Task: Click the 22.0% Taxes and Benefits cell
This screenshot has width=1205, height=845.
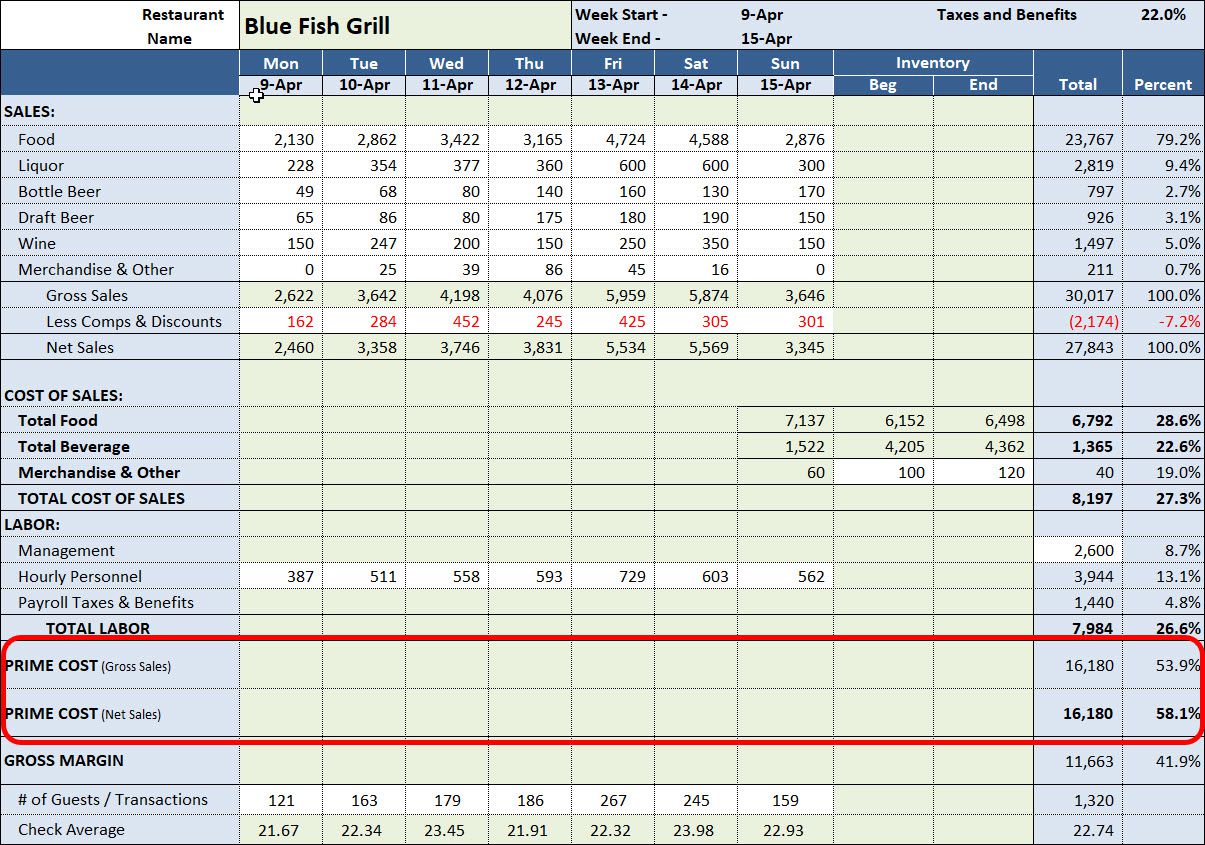Action: pos(1162,15)
